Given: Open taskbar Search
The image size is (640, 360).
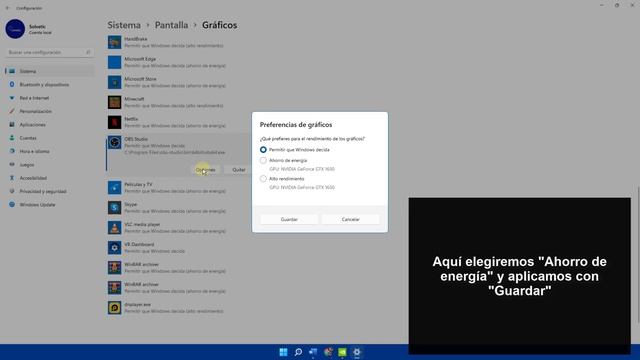Looking at the screenshot, I should pyautogui.click(x=298, y=352).
